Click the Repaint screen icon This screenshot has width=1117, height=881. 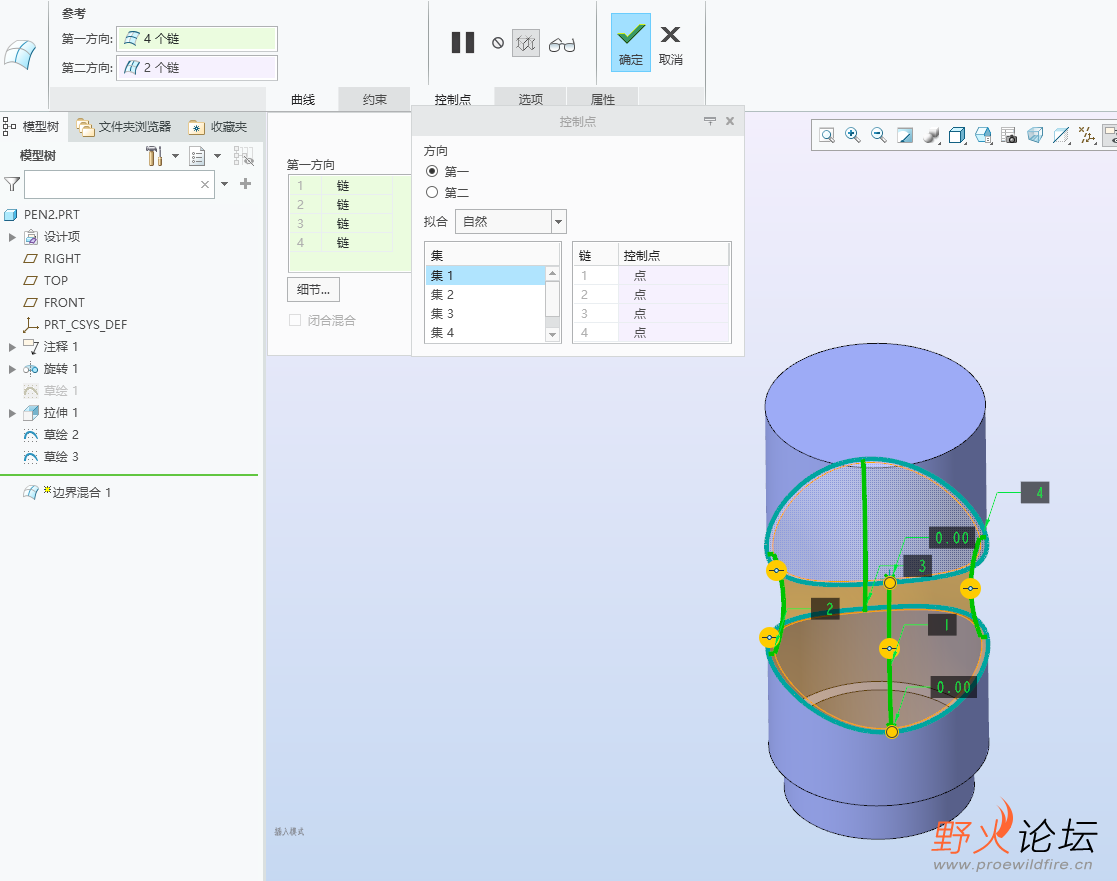coord(905,135)
